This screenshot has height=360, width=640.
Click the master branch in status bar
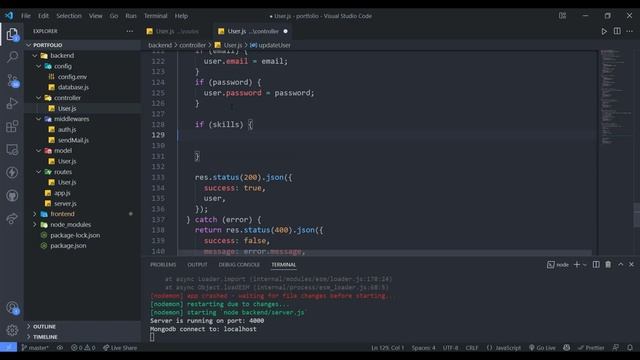(x=35, y=348)
